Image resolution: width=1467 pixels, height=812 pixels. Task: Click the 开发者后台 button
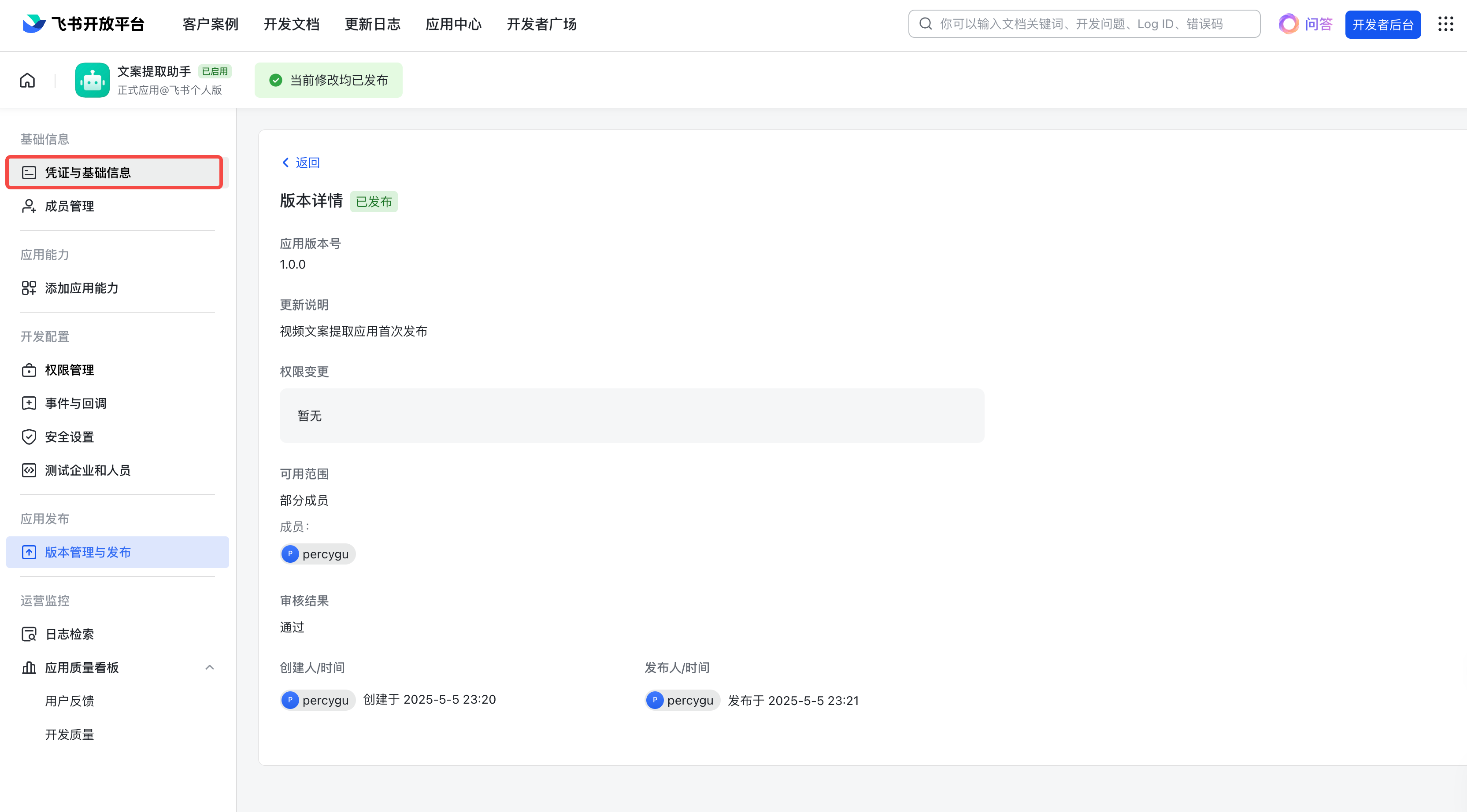pyautogui.click(x=1383, y=25)
